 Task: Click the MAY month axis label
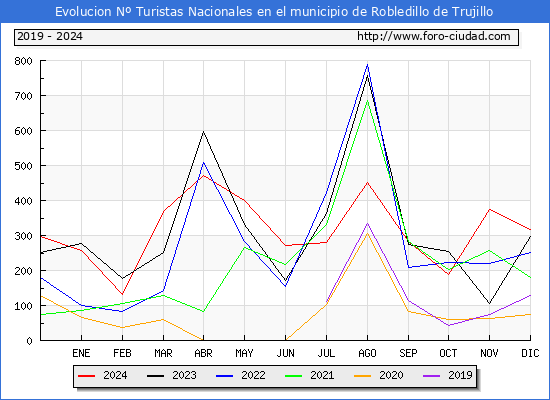pyautogui.click(x=244, y=353)
